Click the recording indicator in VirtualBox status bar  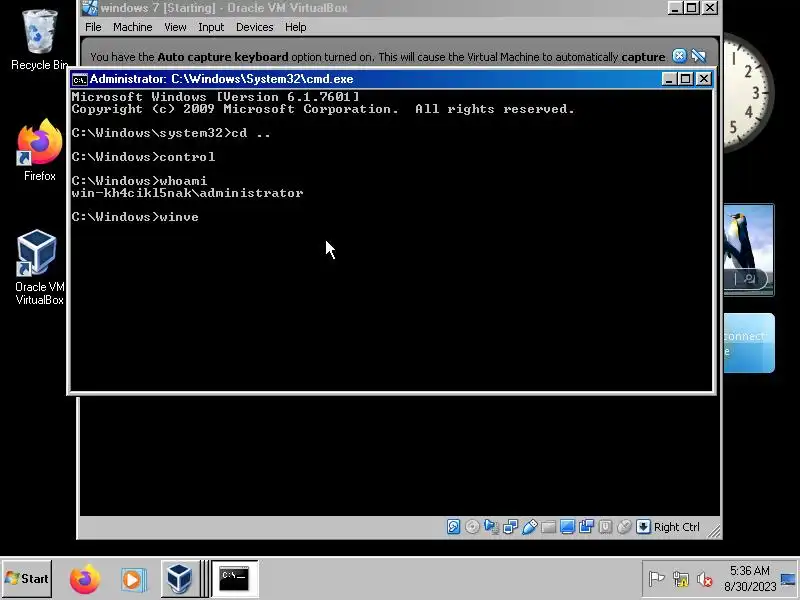pos(586,527)
